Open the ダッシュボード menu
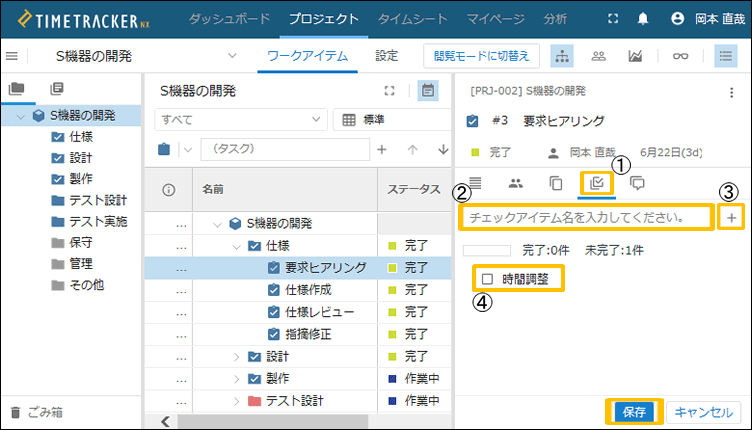The width and height of the screenshot is (752, 430). tap(229, 19)
